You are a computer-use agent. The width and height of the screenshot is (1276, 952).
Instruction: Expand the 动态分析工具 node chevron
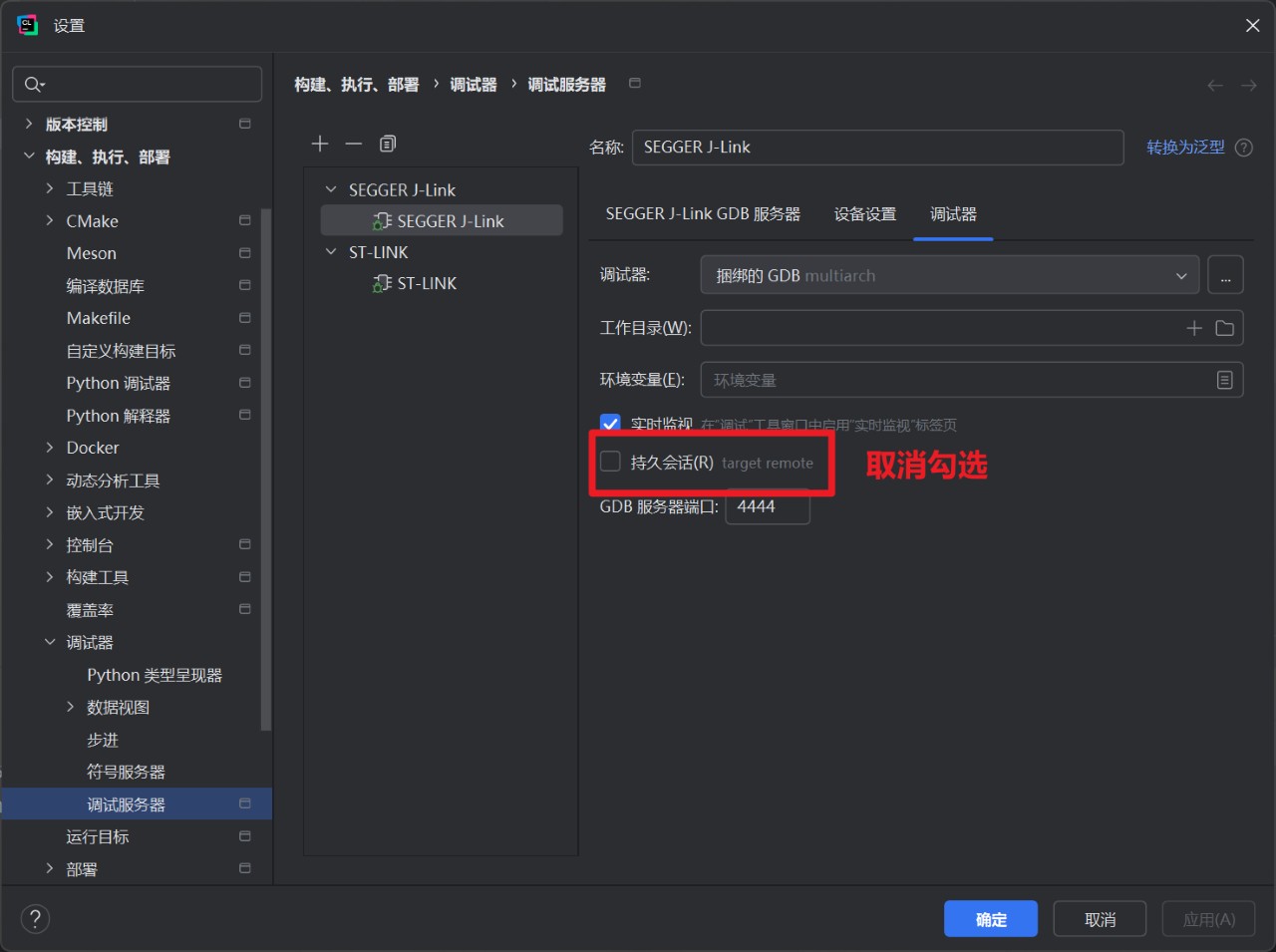click(x=50, y=479)
